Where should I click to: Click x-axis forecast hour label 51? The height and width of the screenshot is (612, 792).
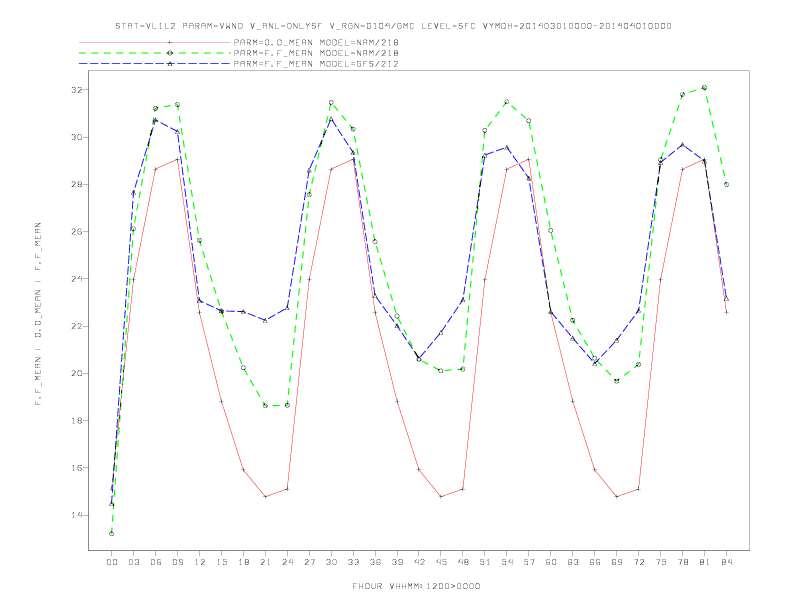[x=485, y=562]
